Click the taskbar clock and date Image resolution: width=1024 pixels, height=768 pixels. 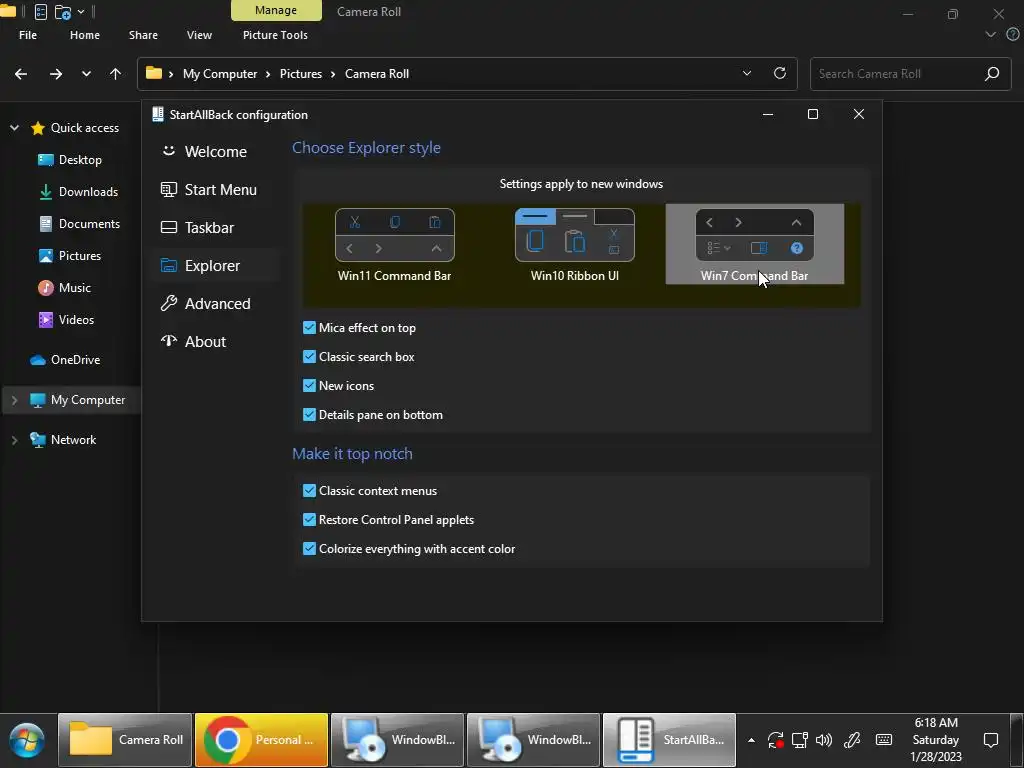[936, 740]
